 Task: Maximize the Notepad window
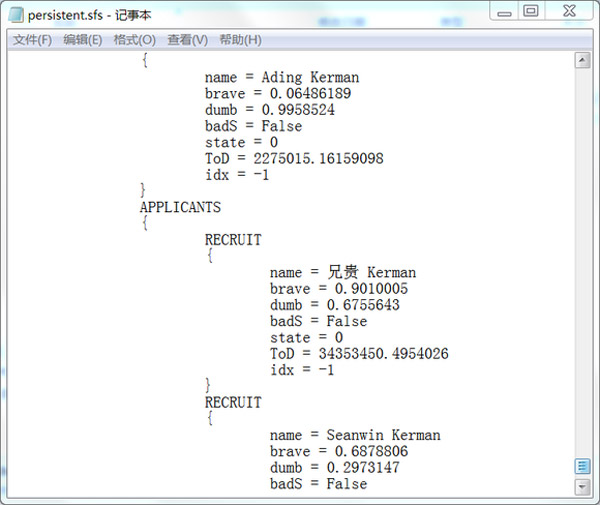pyautogui.click(x=531, y=11)
